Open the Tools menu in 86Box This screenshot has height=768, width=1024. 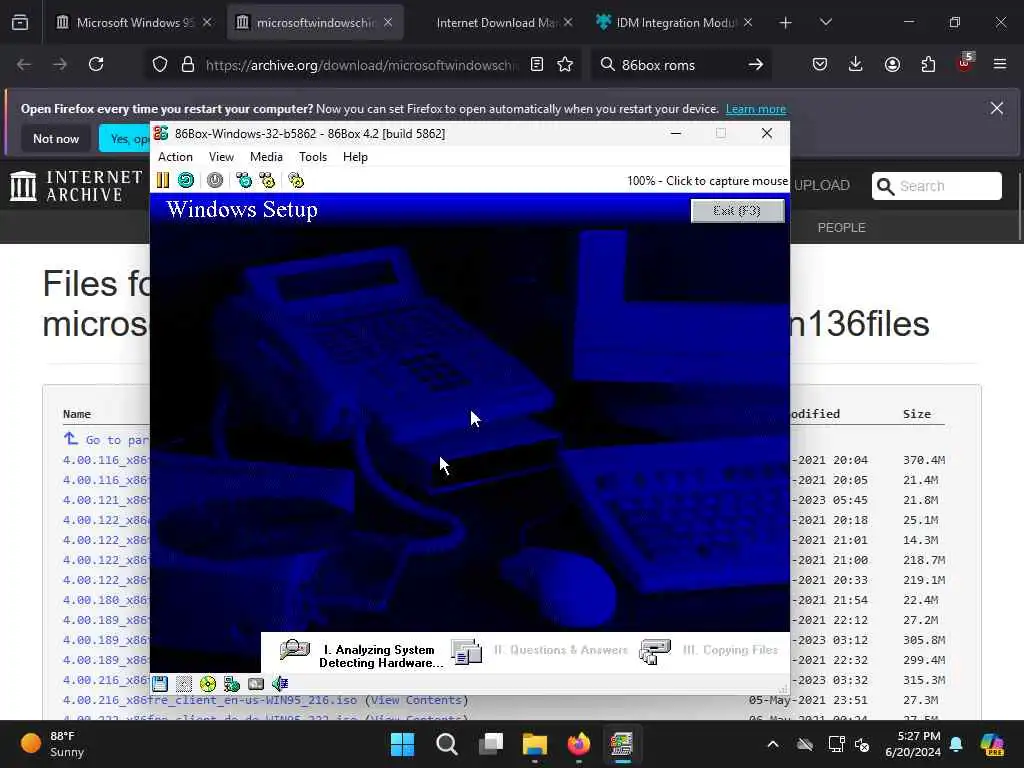pos(313,157)
